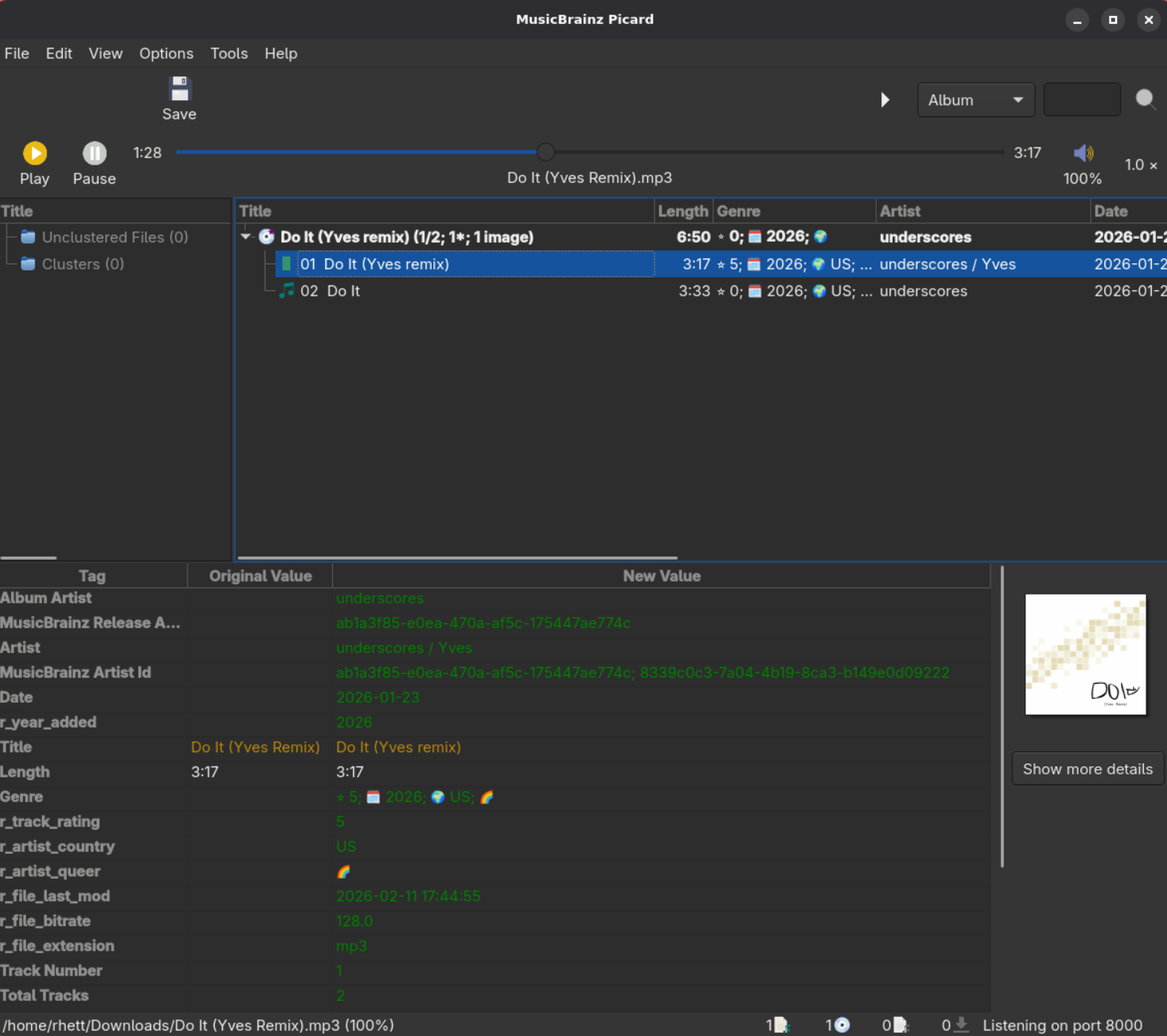Change the 1.0 × playback speed
The height and width of the screenshot is (1036, 1167).
[1140, 165]
